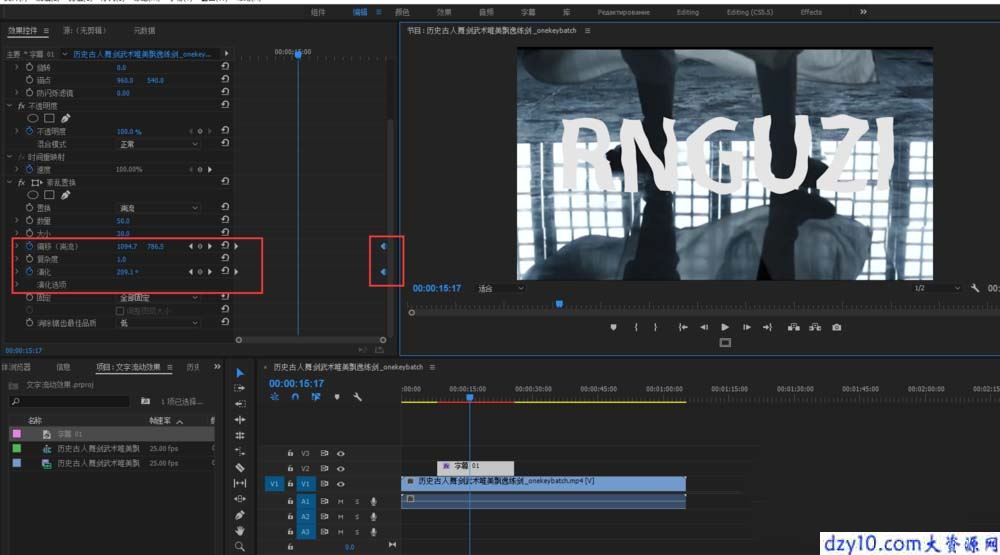1000x555 pixels.
Task: Click the Lift button in Program monitor
Action: coord(793,327)
